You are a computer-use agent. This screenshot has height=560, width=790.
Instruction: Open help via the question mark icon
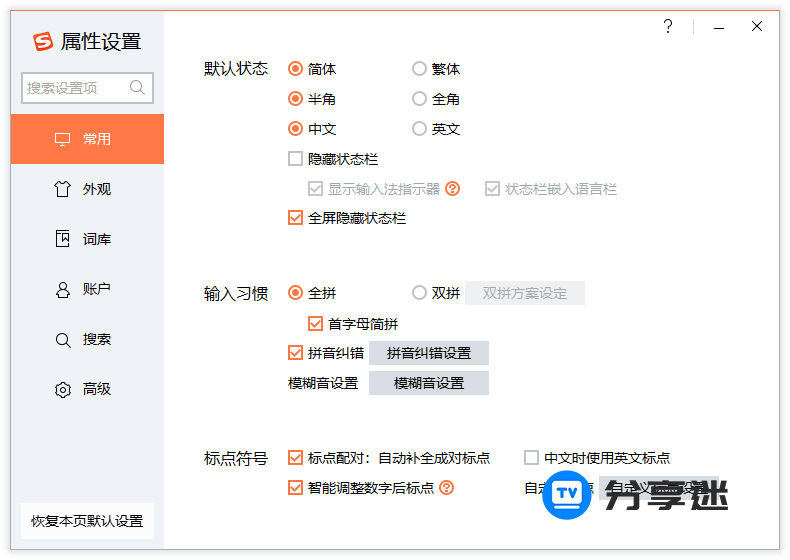tap(668, 26)
